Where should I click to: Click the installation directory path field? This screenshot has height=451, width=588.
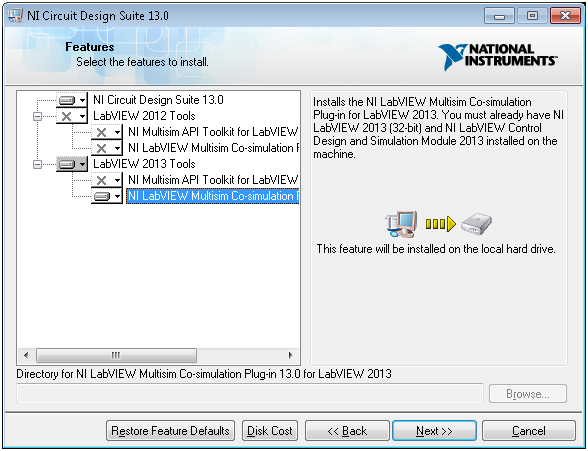[x=250, y=393]
